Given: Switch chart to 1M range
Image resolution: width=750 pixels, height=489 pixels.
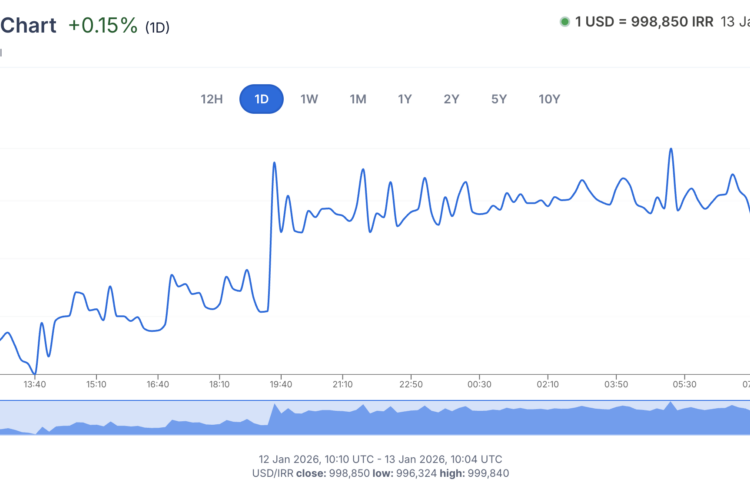Looking at the screenshot, I should click(357, 99).
